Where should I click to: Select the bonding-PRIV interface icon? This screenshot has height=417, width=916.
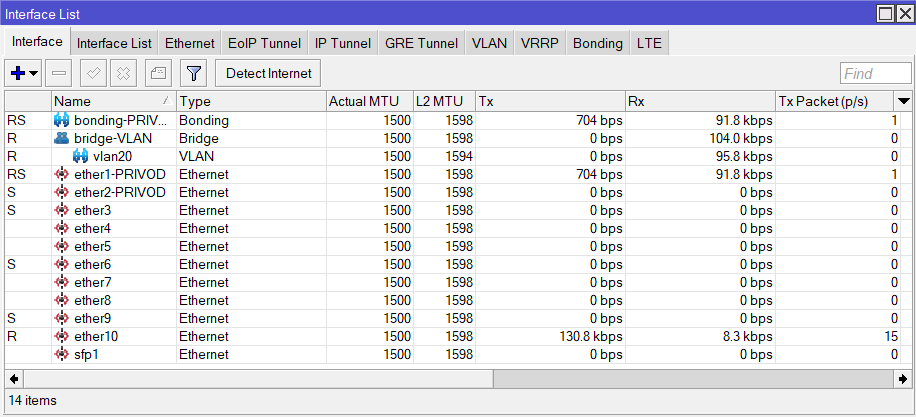(62, 120)
